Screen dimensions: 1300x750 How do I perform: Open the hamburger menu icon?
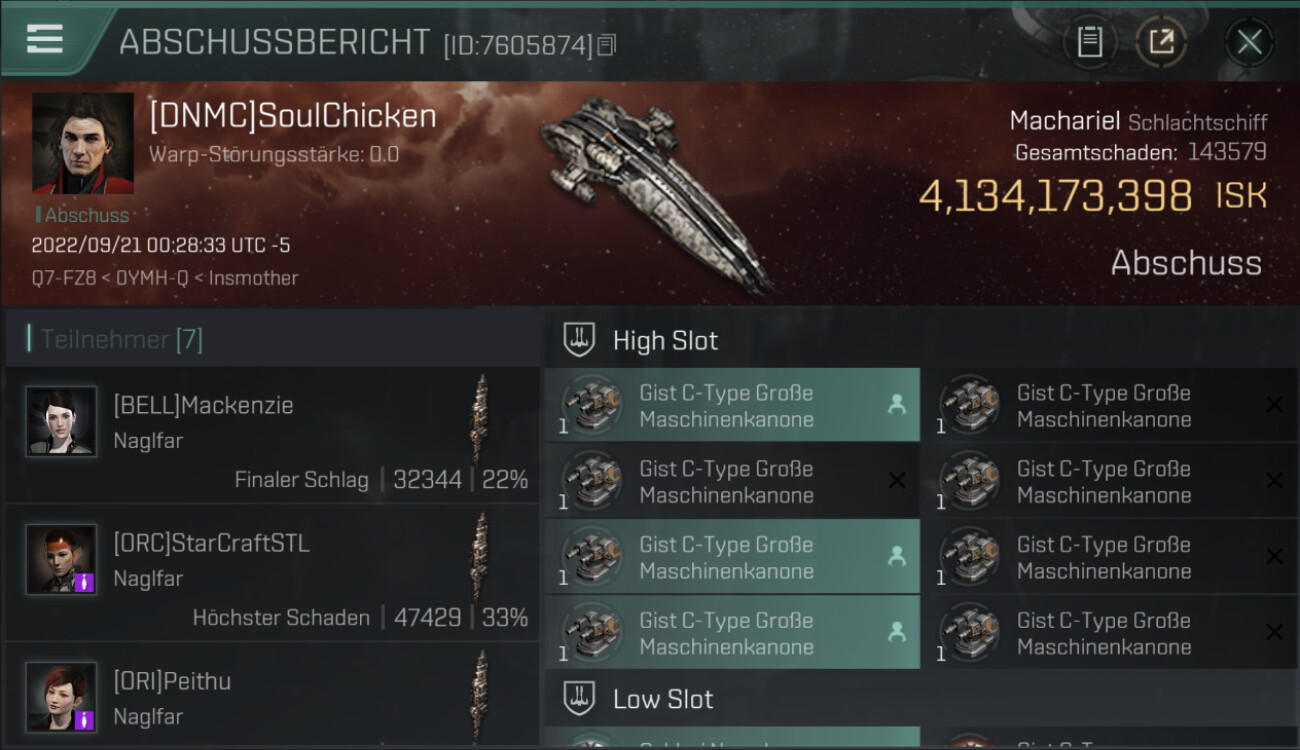[x=45, y=39]
